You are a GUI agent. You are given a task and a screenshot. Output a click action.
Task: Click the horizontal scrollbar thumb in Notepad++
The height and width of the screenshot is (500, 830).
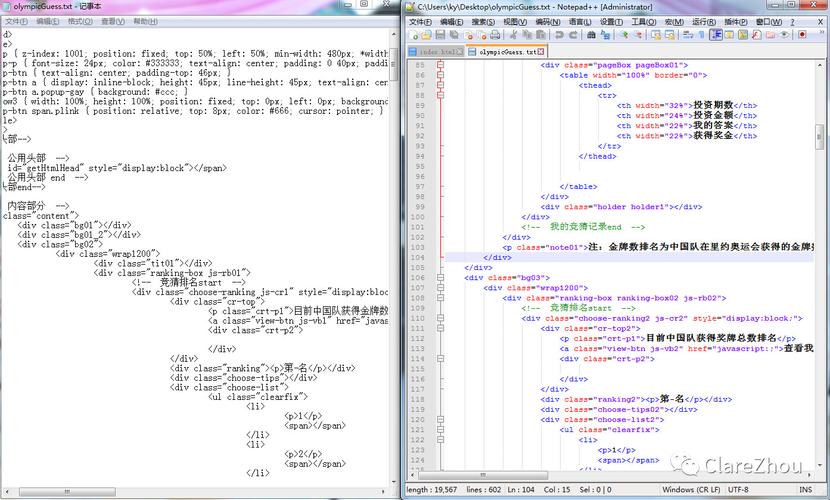[483, 475]
